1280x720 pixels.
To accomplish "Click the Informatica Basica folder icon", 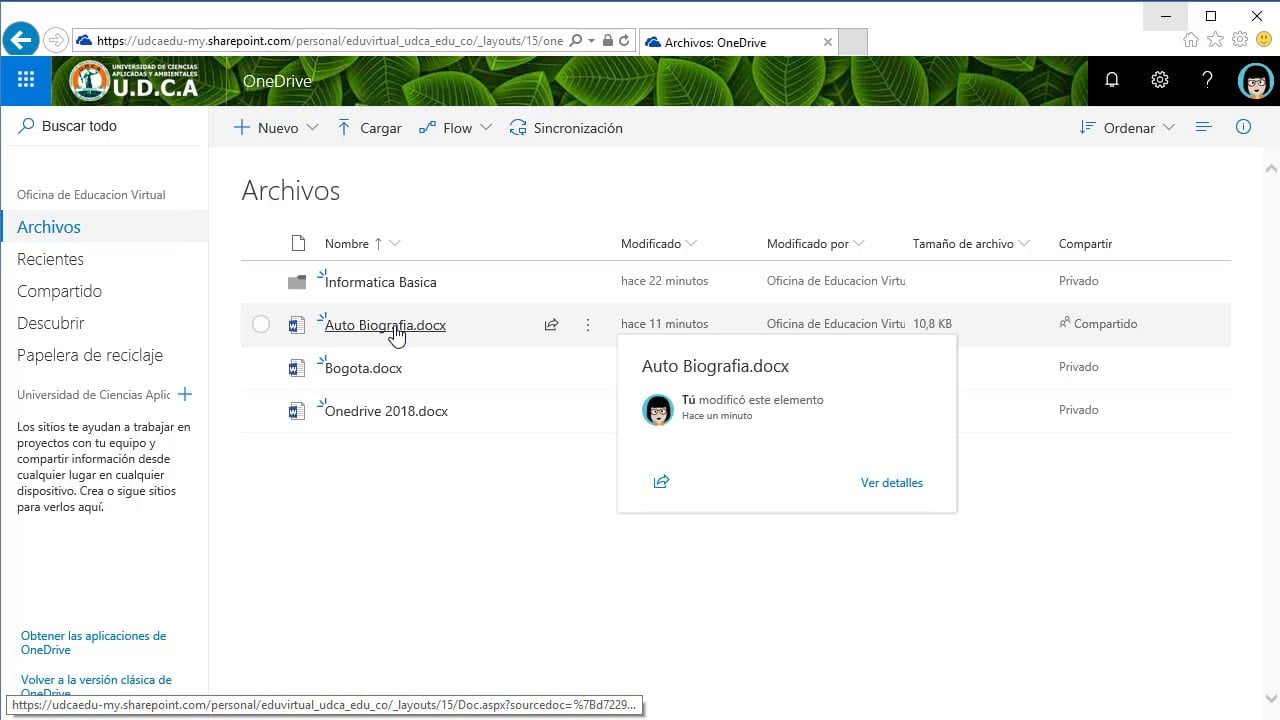I will [297, 282].
